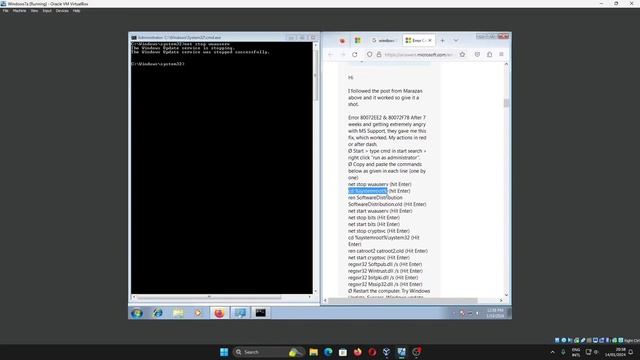This screenshot has height=360, width=640.
Task: Open the host taskbar icon with red badge
Action: click(416, 352)
